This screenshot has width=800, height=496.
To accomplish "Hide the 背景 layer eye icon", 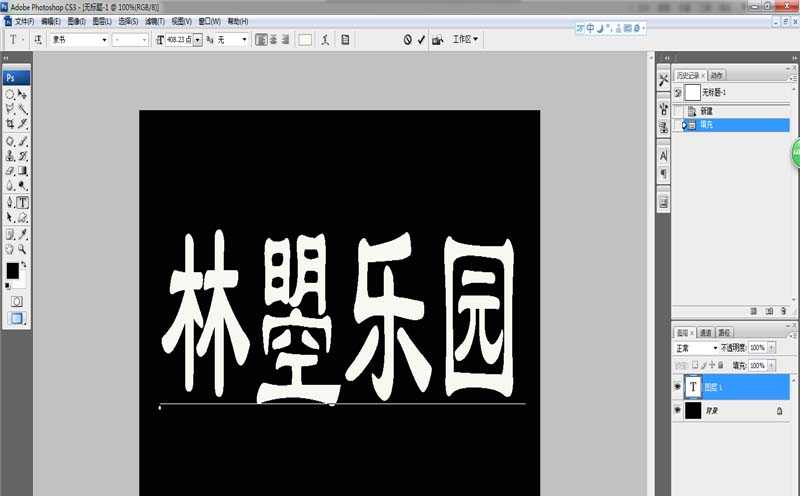I will pos(678,410).
